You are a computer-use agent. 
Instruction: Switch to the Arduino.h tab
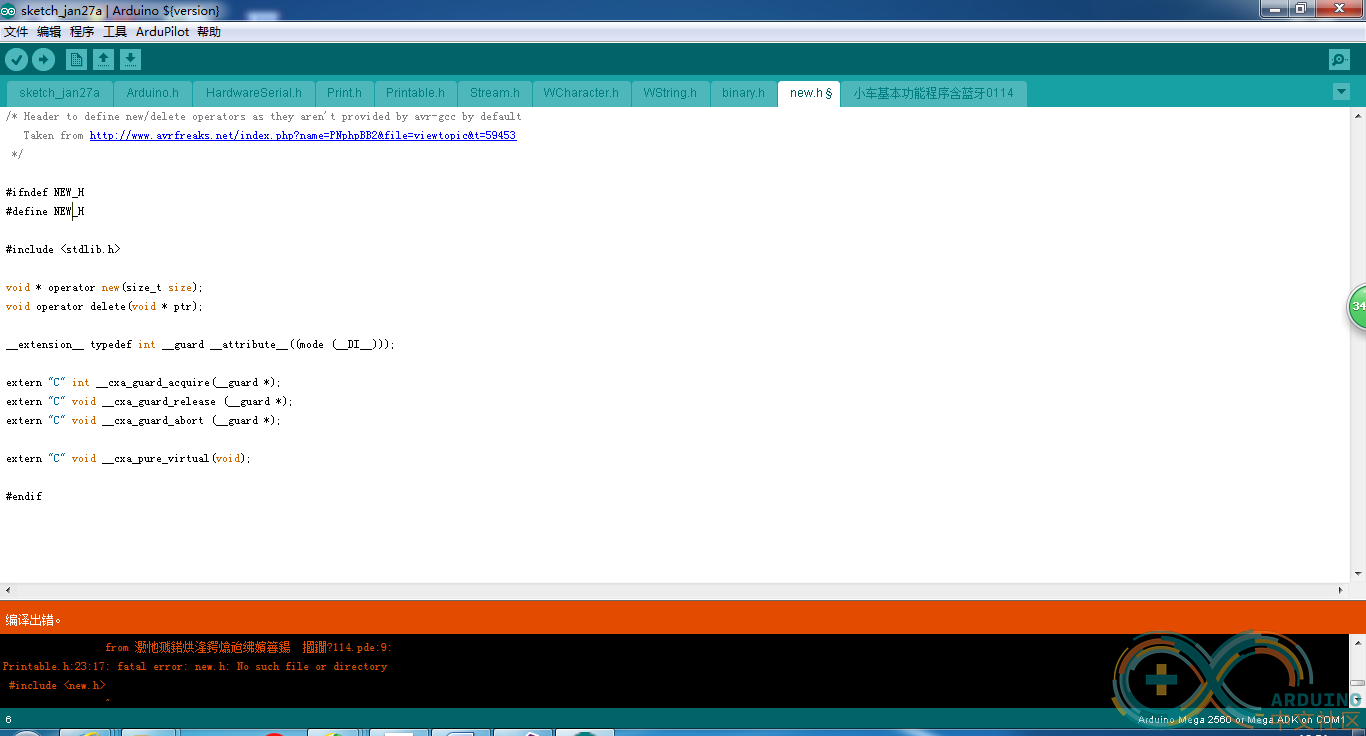(152, 93)
